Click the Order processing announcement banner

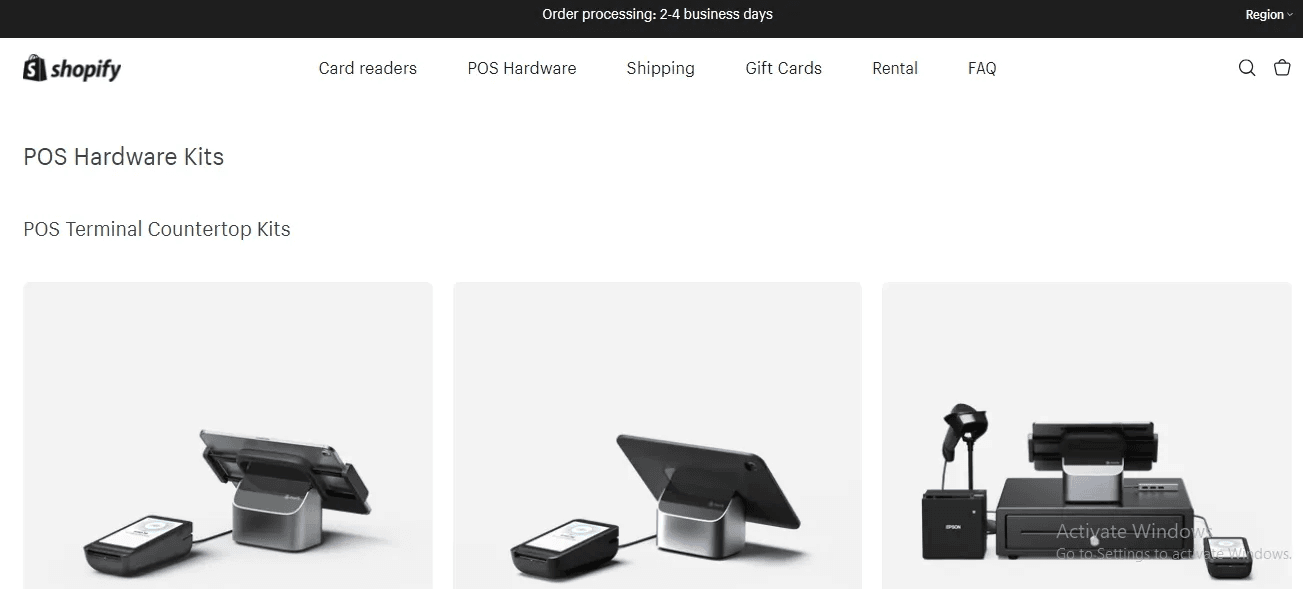pos(657,14)
